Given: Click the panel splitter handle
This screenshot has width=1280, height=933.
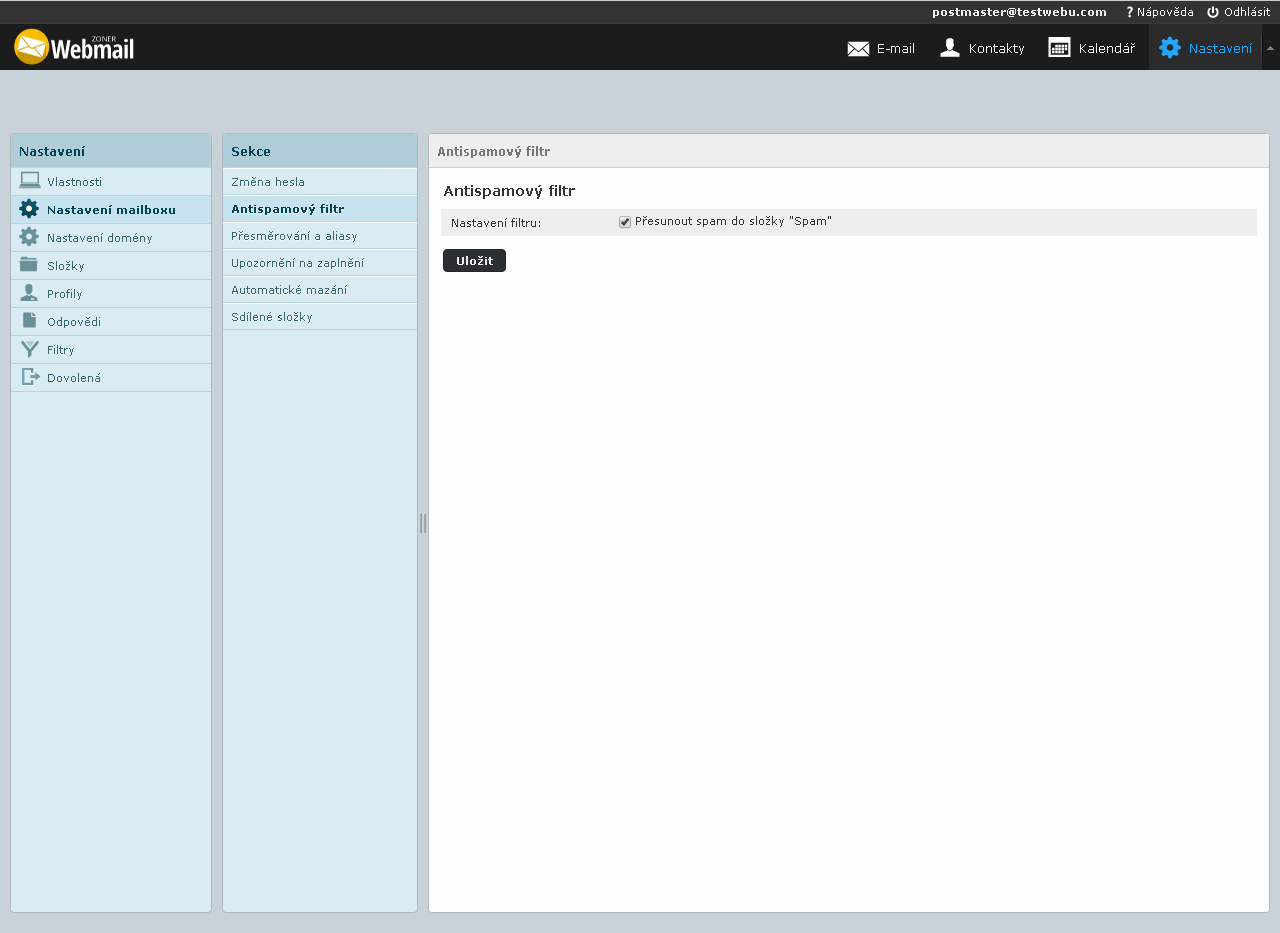Looking at the screenshot, I should pos(423,523).
